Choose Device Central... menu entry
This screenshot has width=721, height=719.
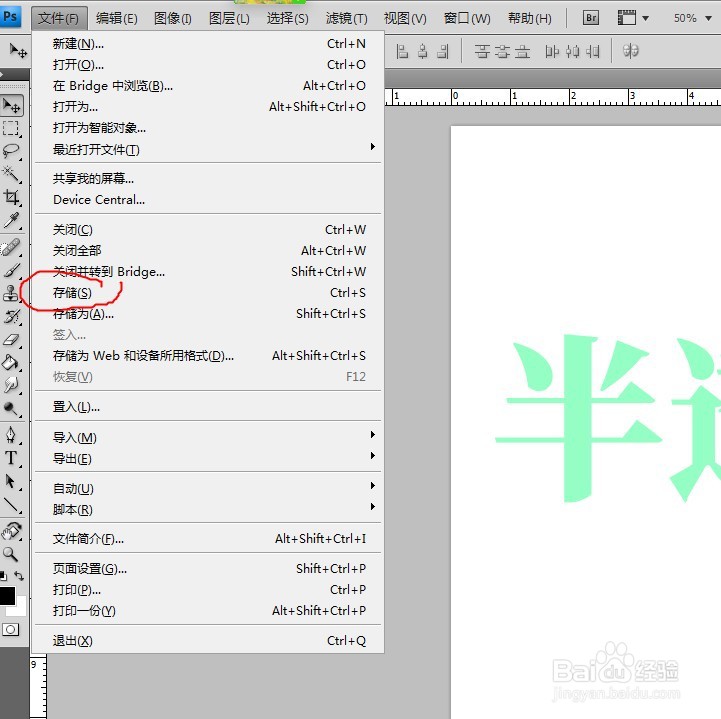coord(208,200)
